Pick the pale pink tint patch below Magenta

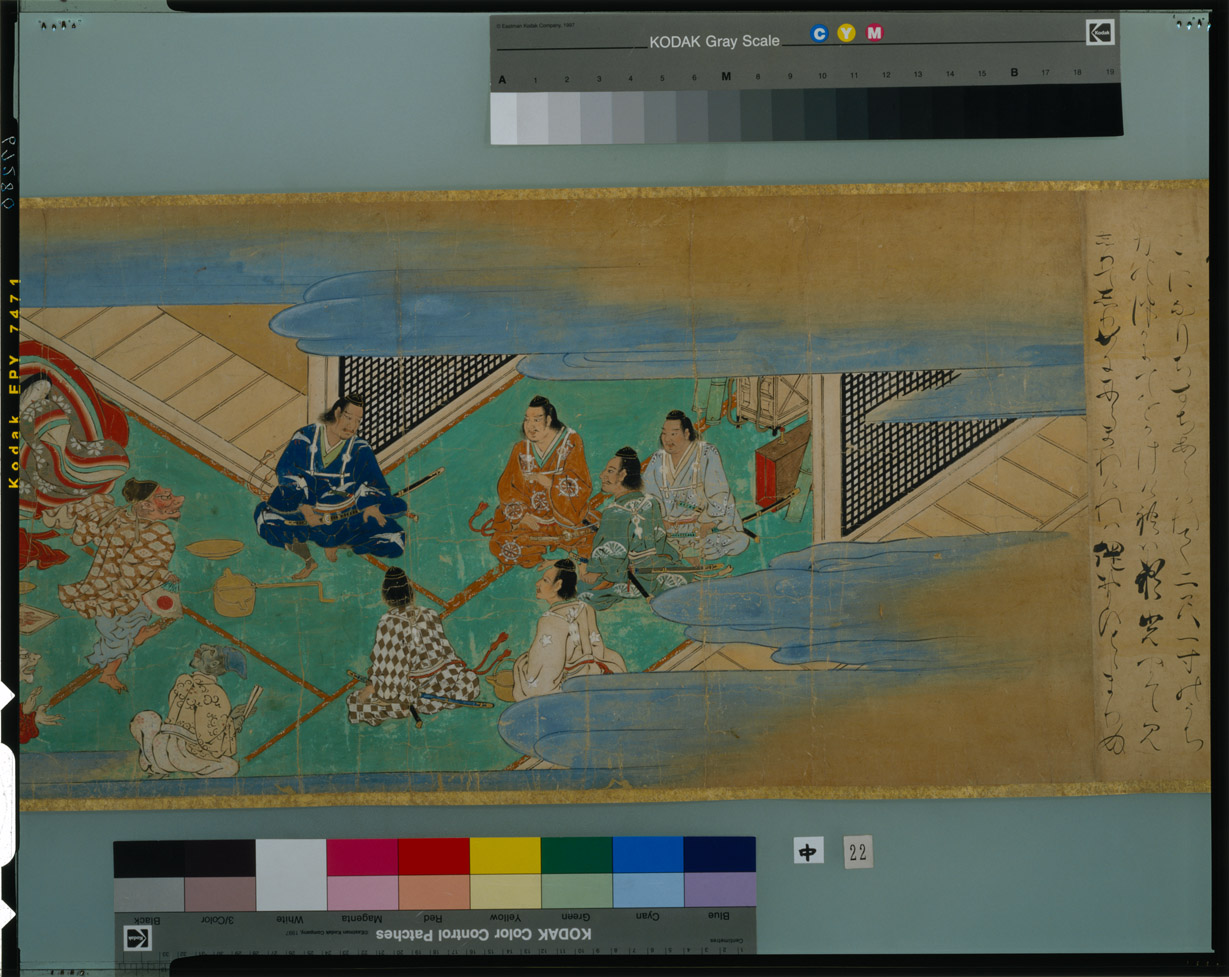362,893
